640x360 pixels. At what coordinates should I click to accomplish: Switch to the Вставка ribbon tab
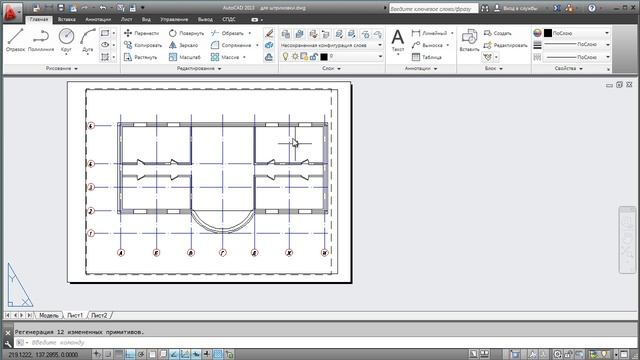click(66, 19)
